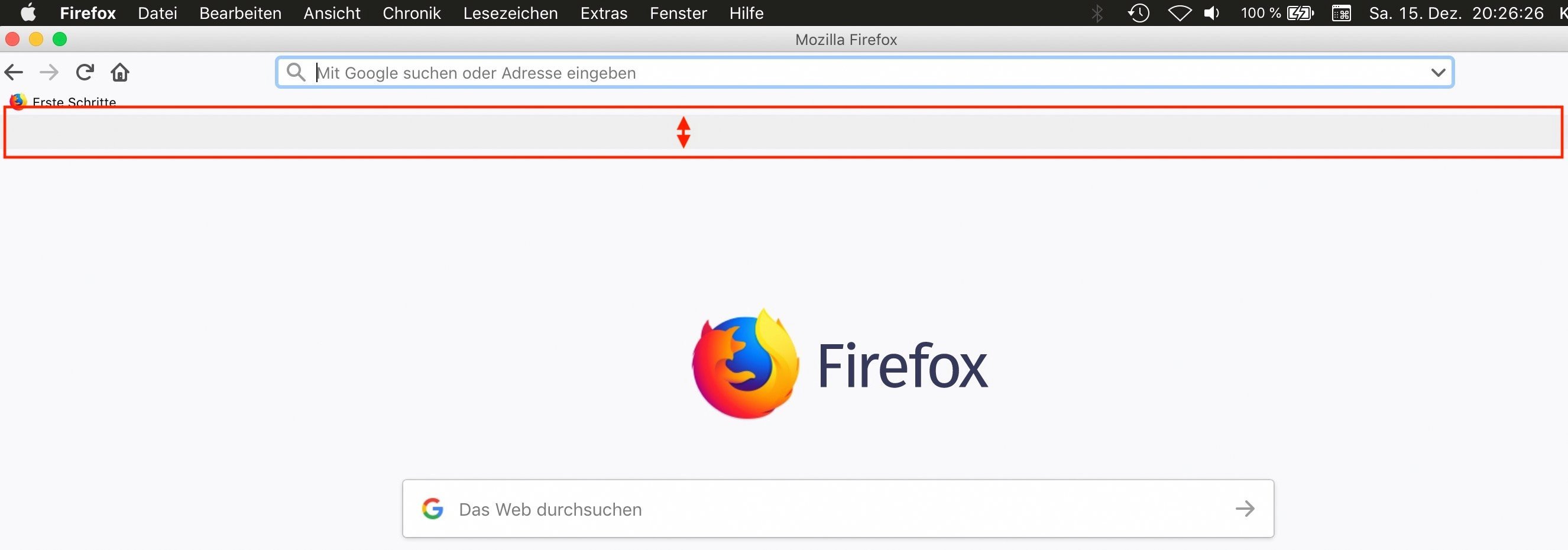Click in the Das Web durchsuchen search box
Viewport: 1568px width, 550px height.
pyautogui.click(x=838, y=509)
